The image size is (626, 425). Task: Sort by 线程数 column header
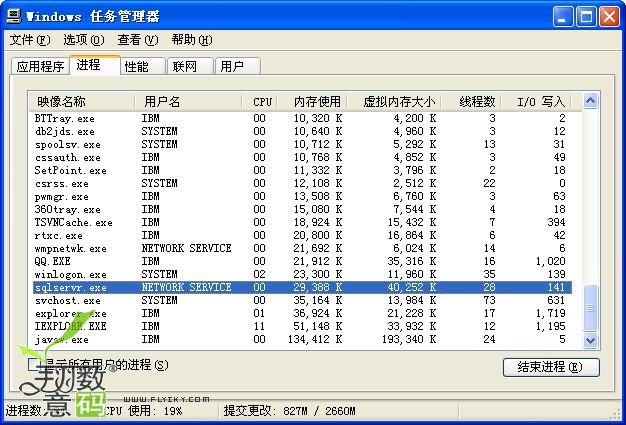tap(471, 102)
